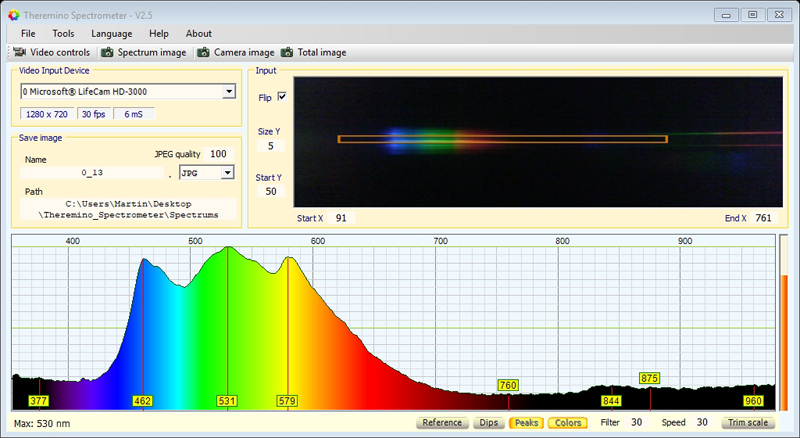Click the Trim scale button

748,423
